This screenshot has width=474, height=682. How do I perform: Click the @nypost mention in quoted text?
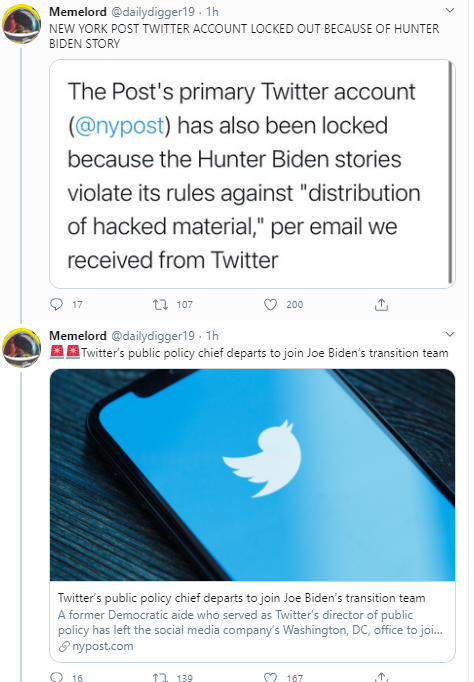[120, 126]
